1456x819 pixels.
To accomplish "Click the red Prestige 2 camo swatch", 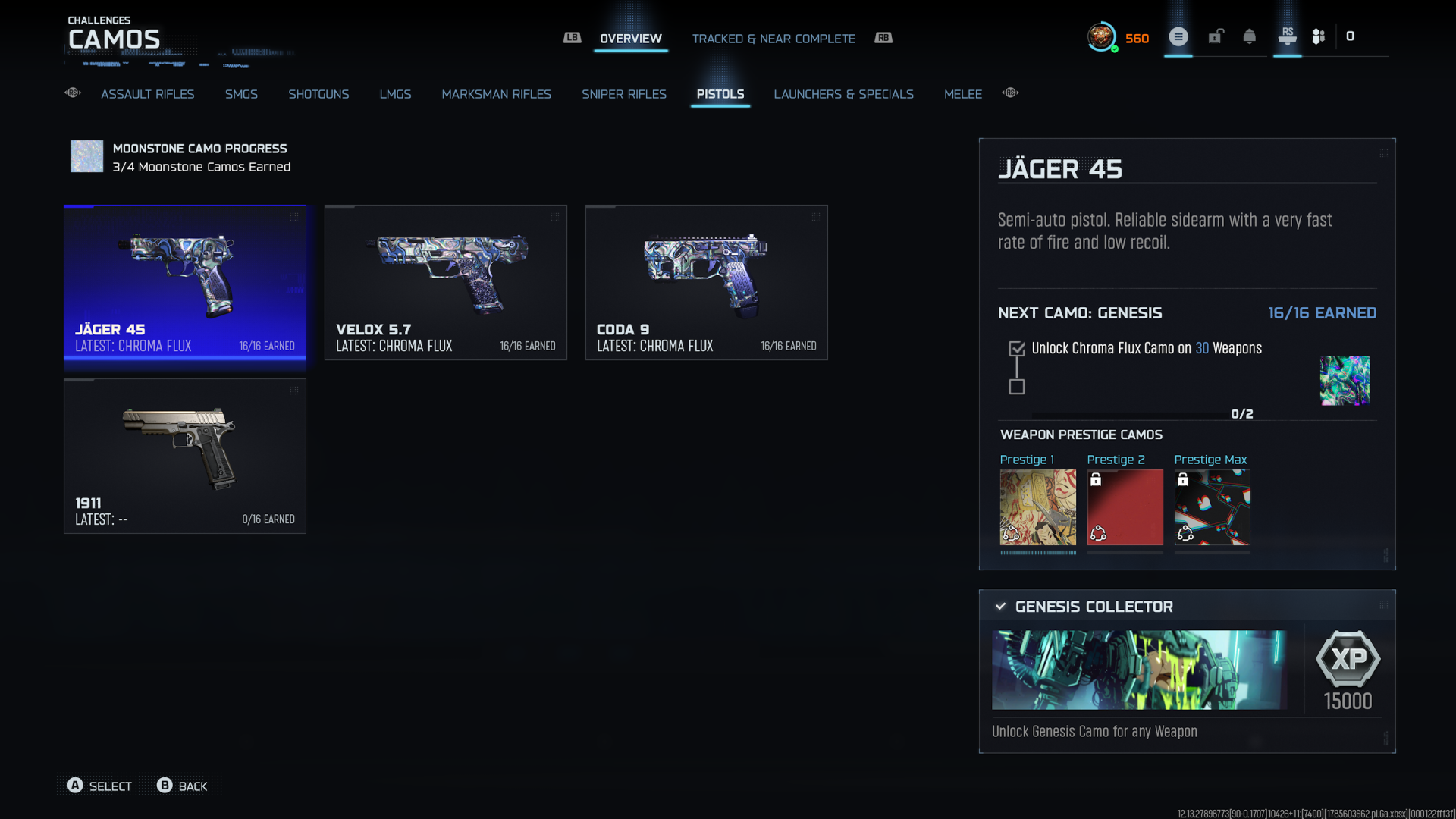I will click(1125, 507).
